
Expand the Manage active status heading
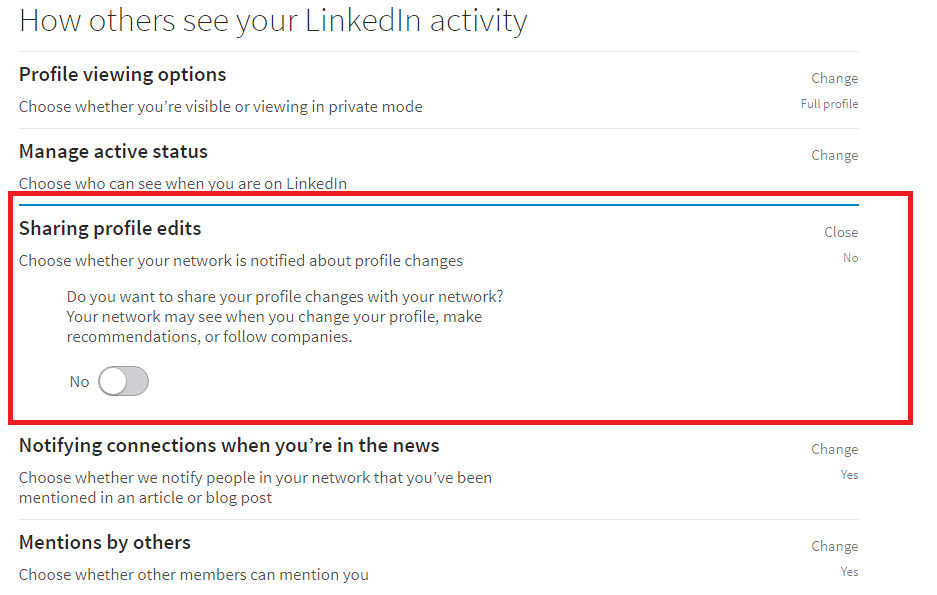point(112,151)
